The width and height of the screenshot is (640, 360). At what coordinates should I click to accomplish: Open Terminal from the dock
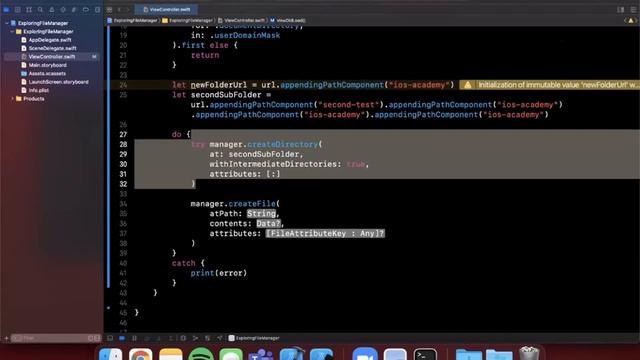425,354
